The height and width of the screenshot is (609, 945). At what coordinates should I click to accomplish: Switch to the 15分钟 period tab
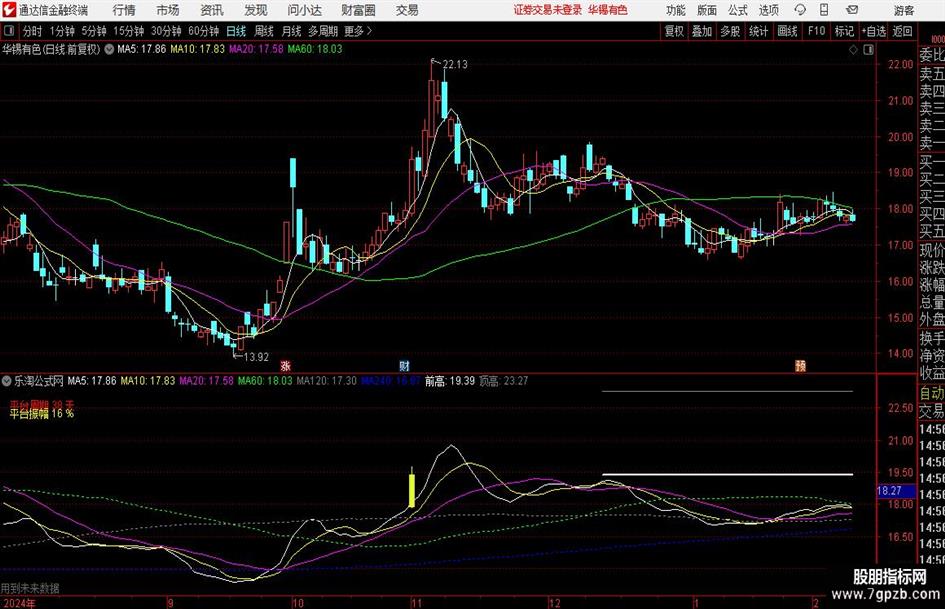coord(128,31)
